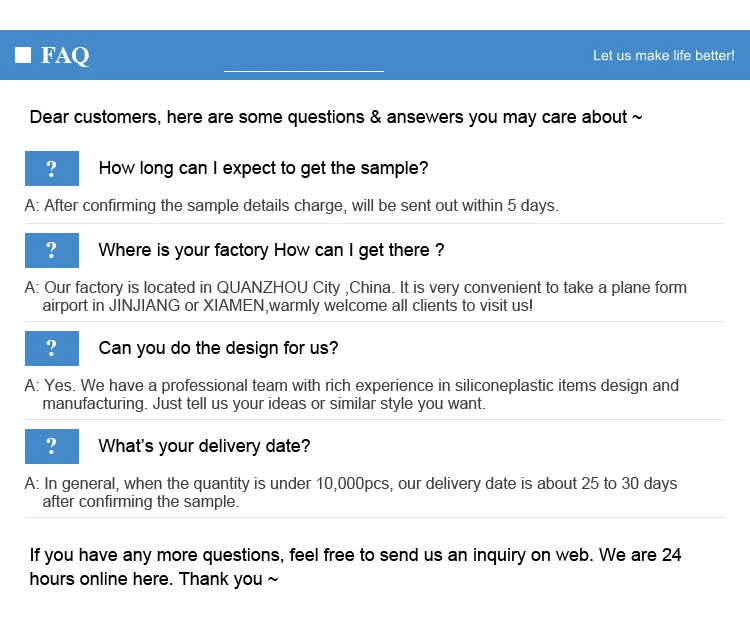750x638 pixels.
Task: Select the FAQ header title
Action: click(x=65, y=55)
